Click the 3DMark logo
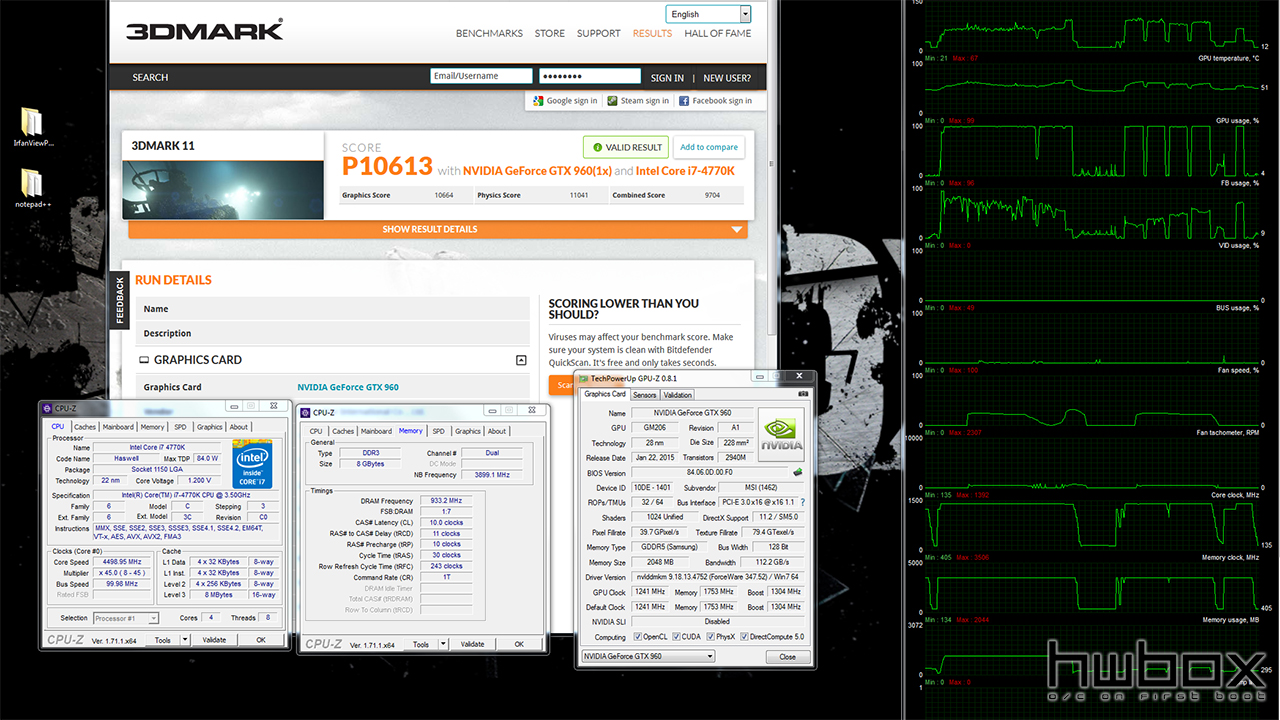This screenshot has width=1280, height=720. (204, 30)
